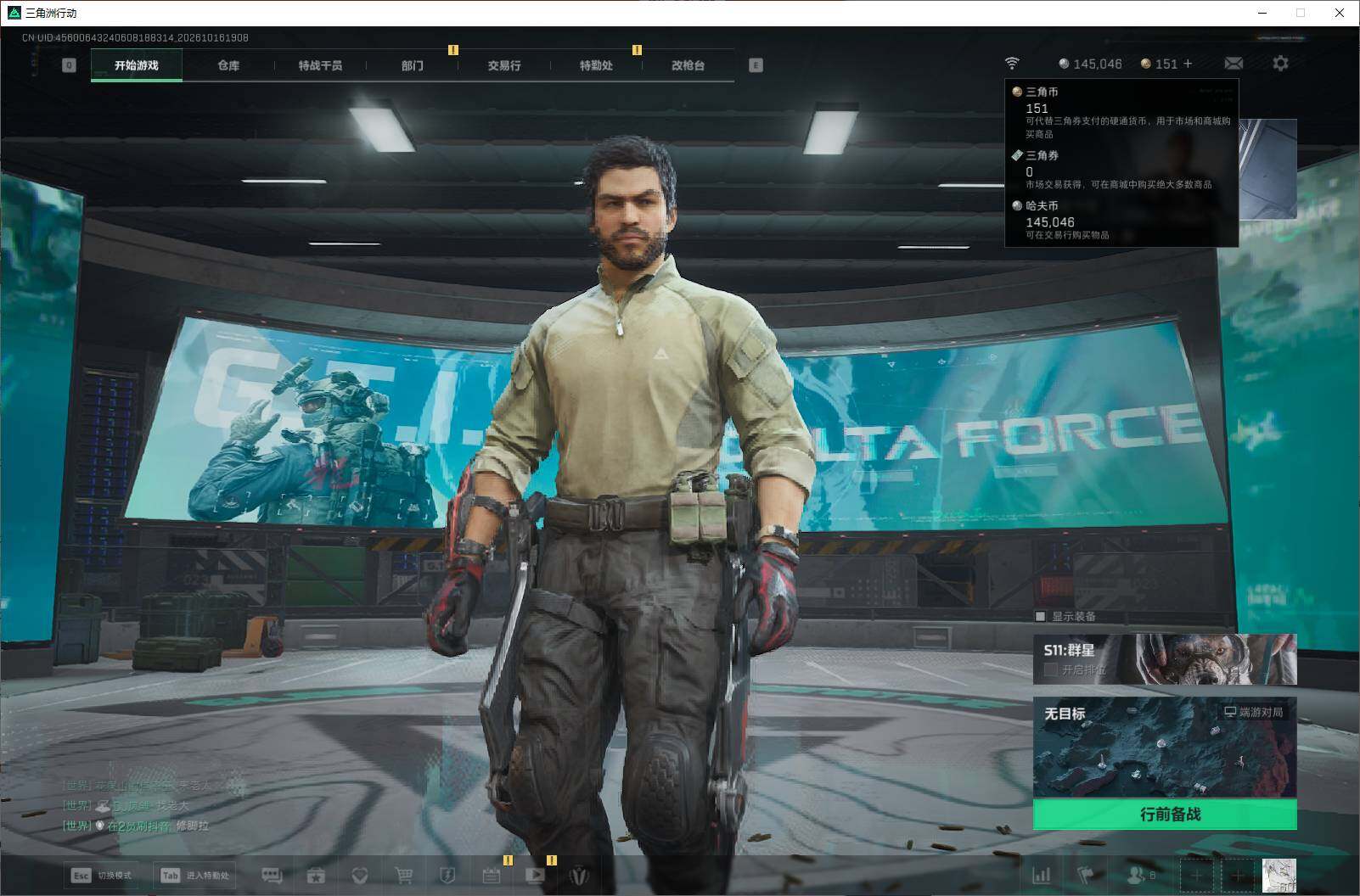Open the mail envelope inbox

click(x=1234, y=64)
